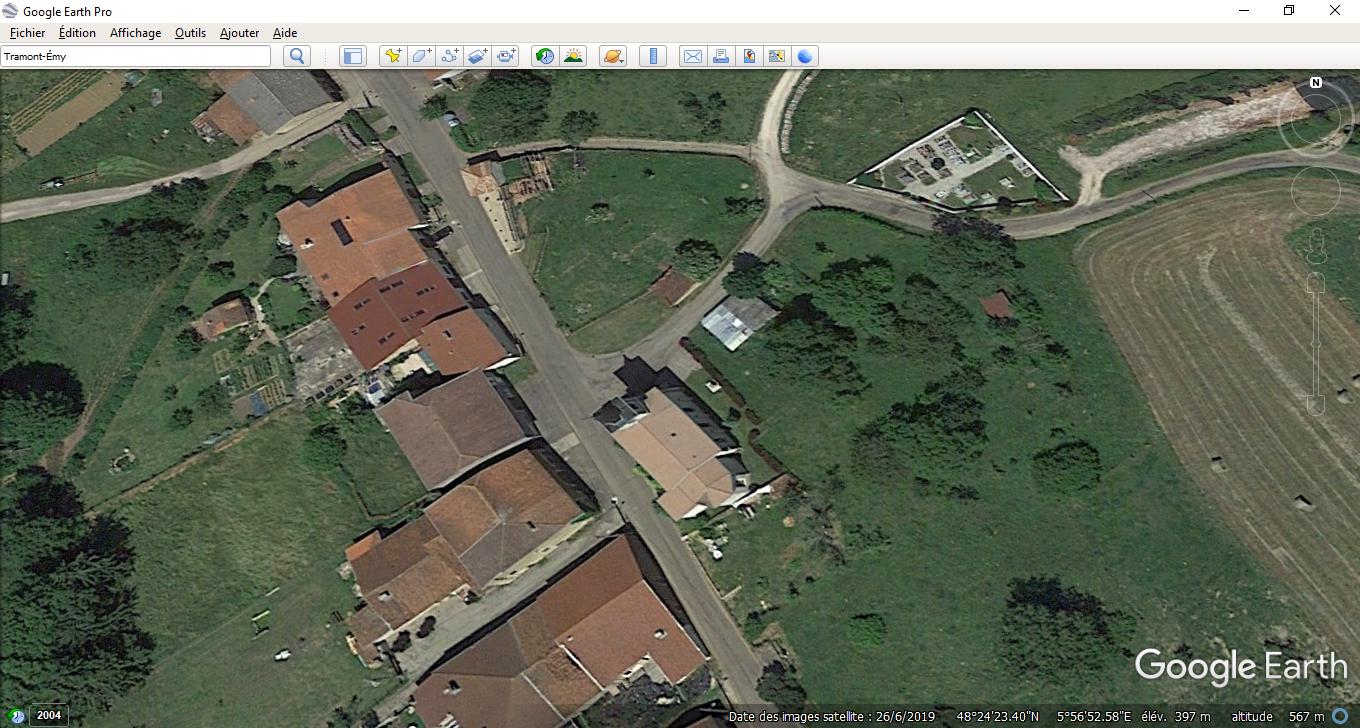
Task: Click the email envelope icon
Action: tap(692, 56)
